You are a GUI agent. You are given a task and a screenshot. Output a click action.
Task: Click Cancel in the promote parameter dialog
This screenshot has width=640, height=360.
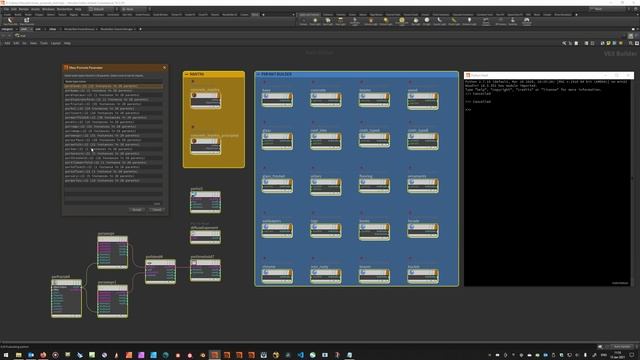tap(156, 210)
